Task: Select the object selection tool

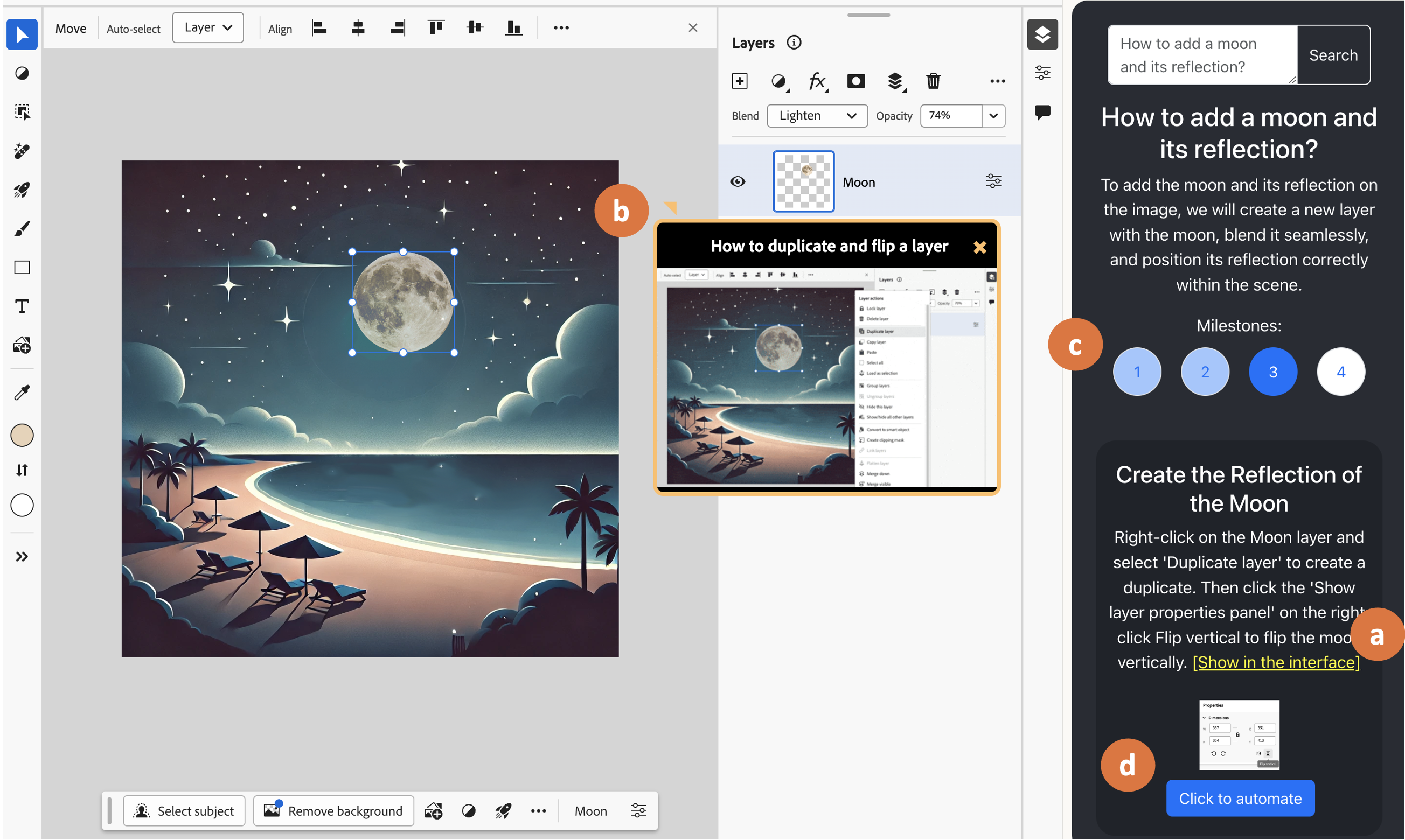Action: [22, 112]
